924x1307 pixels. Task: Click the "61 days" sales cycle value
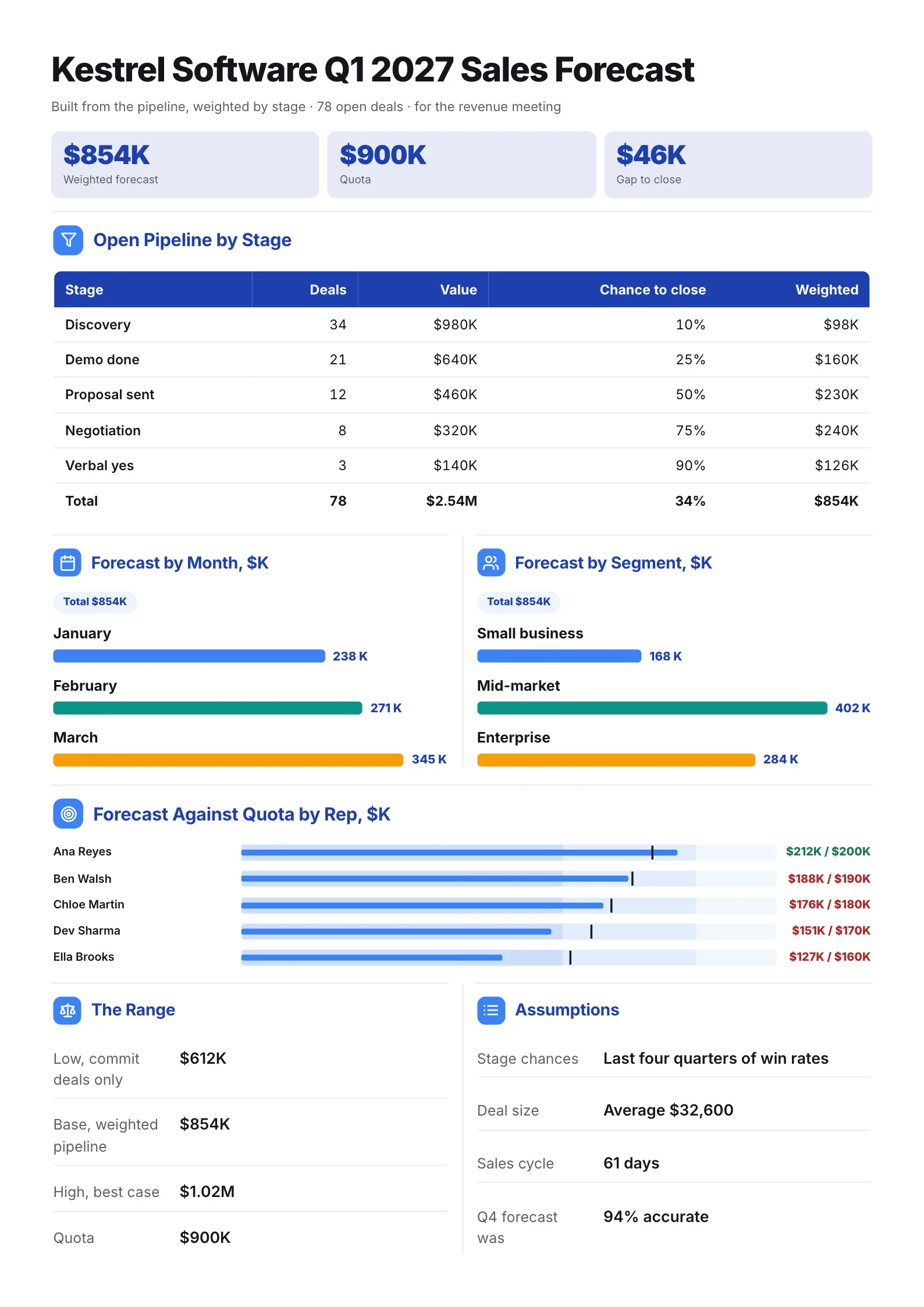pos(631,1163)
